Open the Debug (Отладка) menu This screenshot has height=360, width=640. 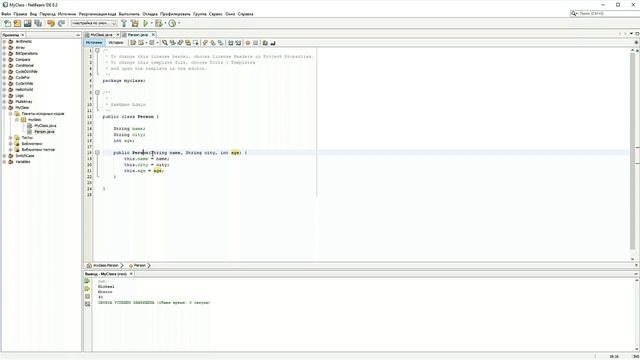tap(150, 14)
